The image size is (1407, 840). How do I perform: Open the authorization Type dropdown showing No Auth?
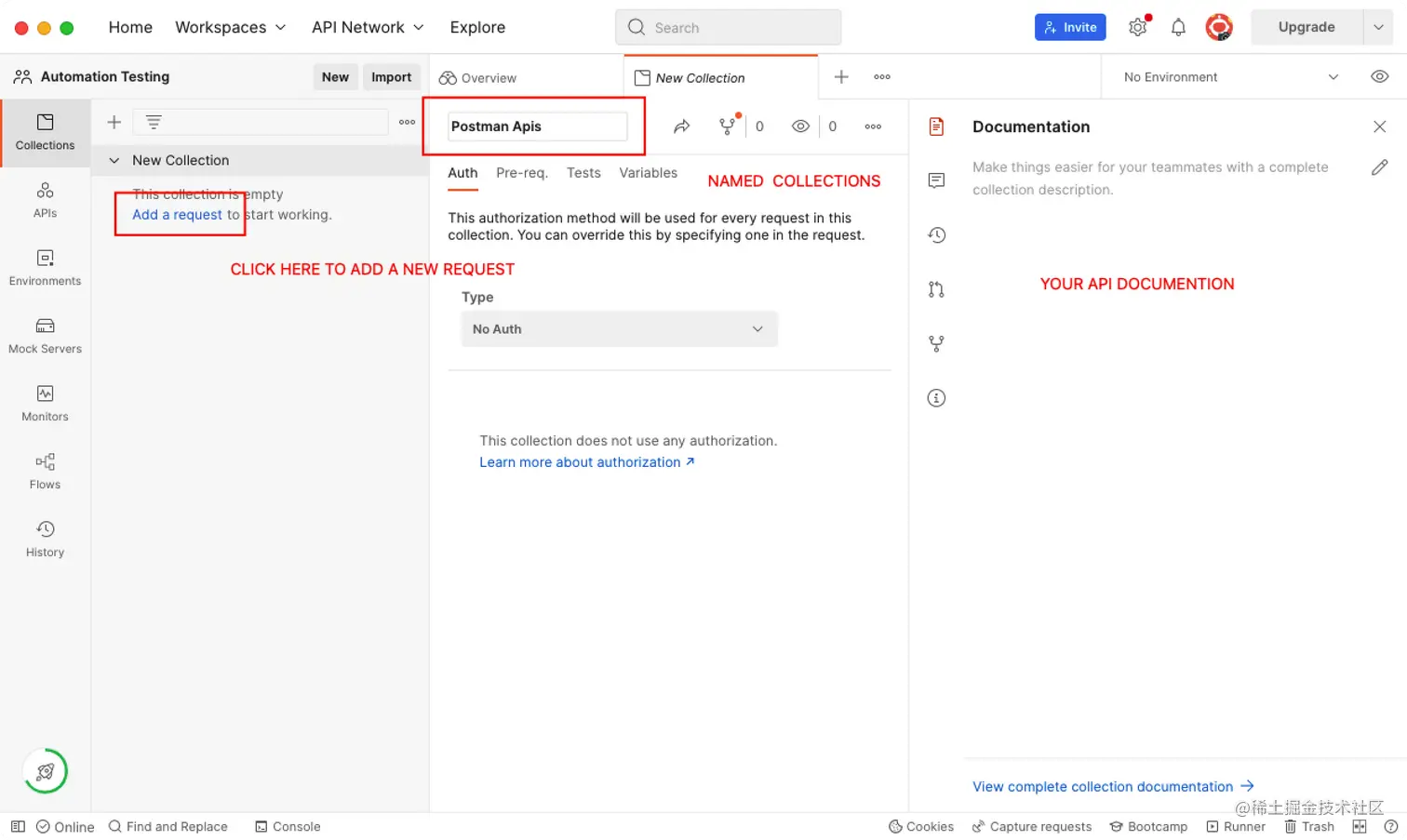[619, 329]
